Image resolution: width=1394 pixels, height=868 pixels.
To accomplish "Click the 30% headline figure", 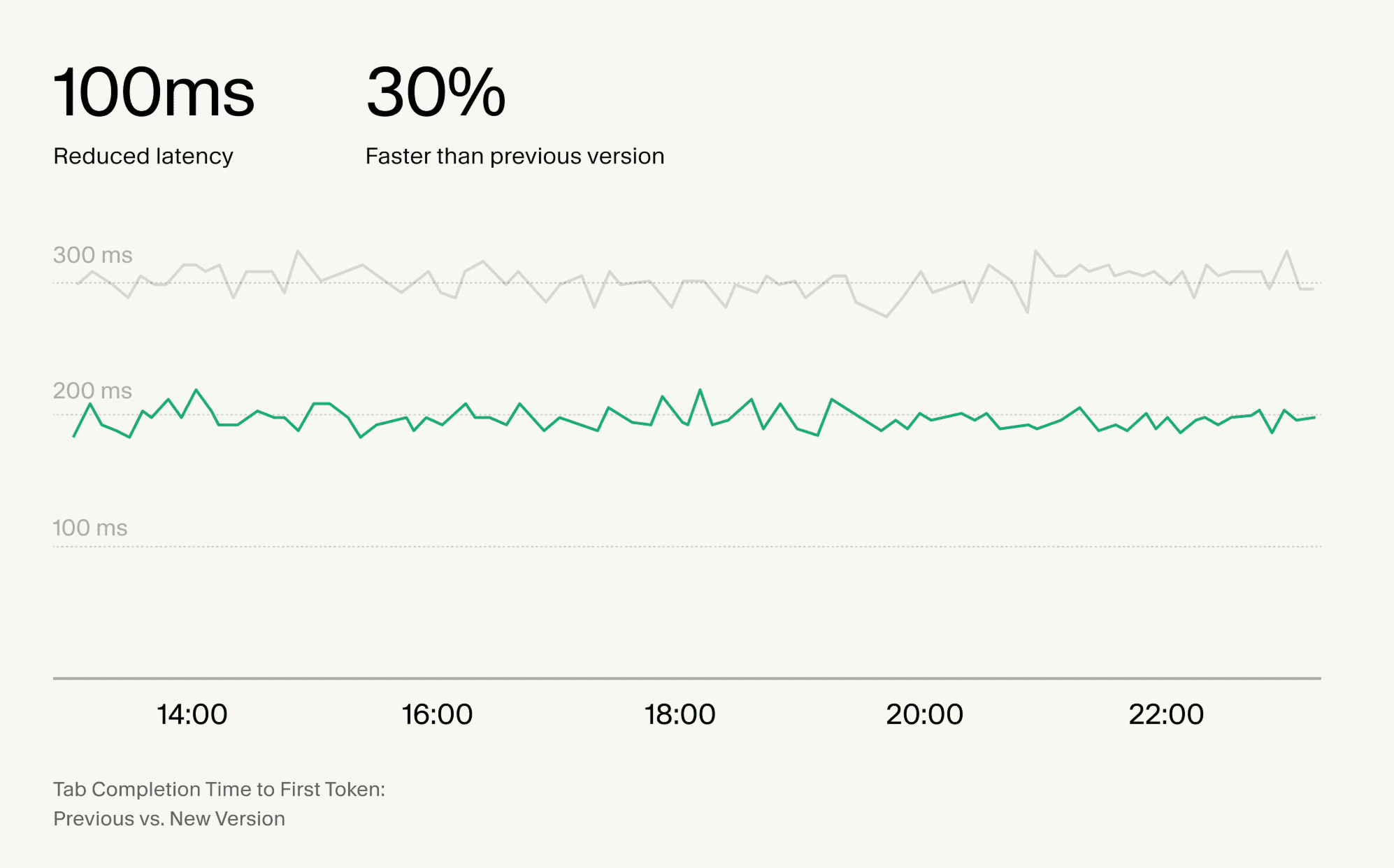I will click(x=436, y=92).
